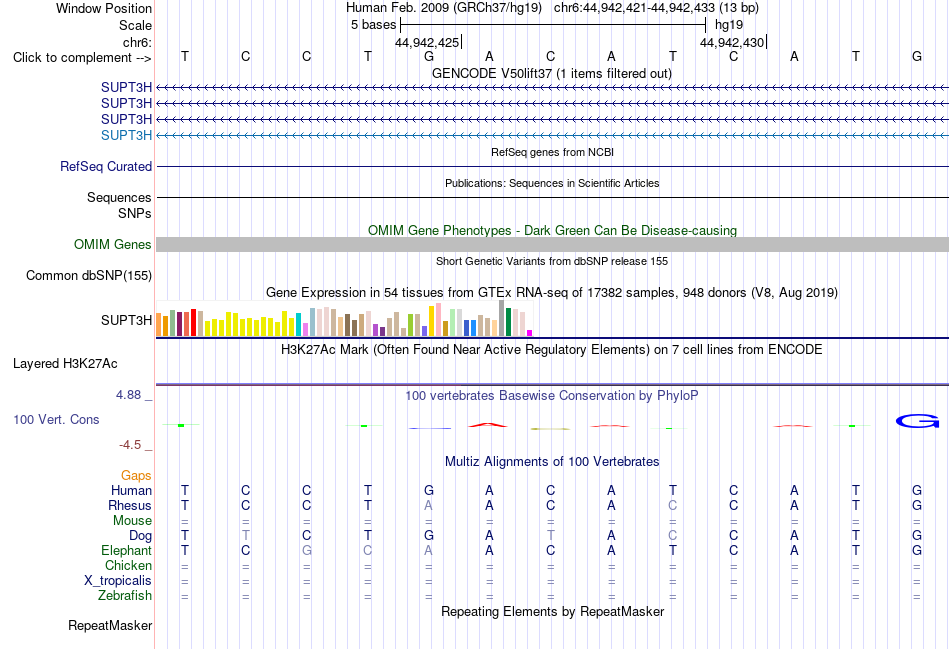Click 'Repeating Elements by RepeatMasker' title
Screen dimensions: 950x649
coord(552,611)
